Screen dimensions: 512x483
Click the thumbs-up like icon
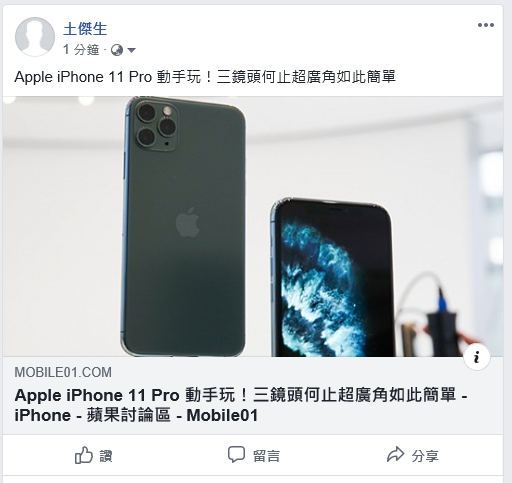83,455
